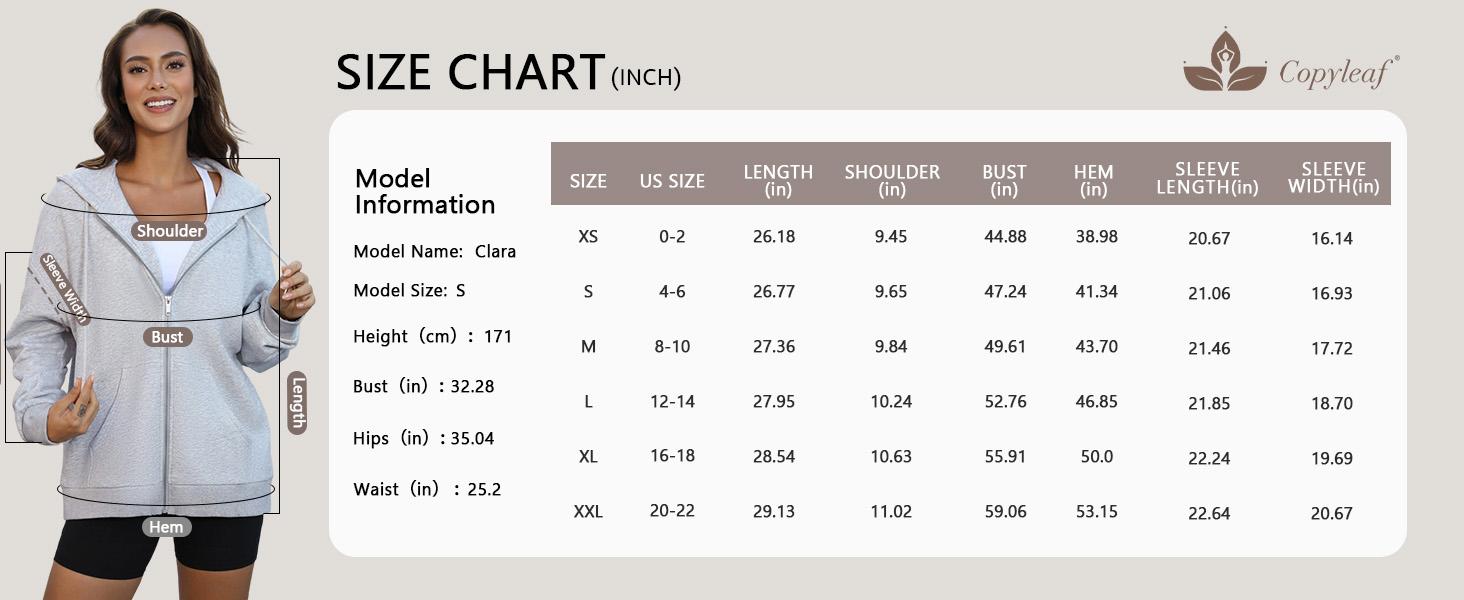Select the XS size row label
This screenshot has height=600, width=1464.
(588, 237)
